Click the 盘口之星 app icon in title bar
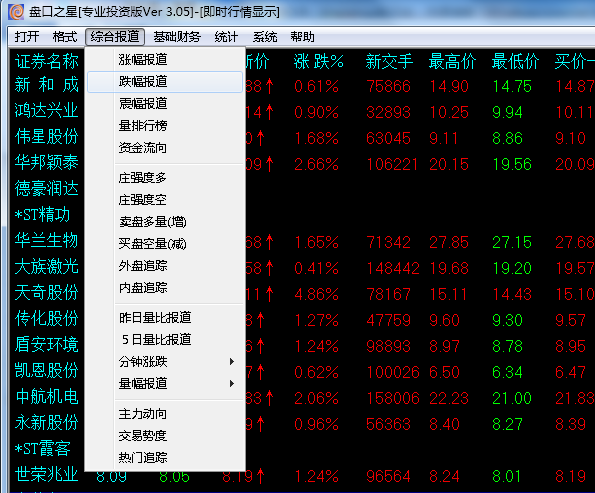 click(16, 12)
